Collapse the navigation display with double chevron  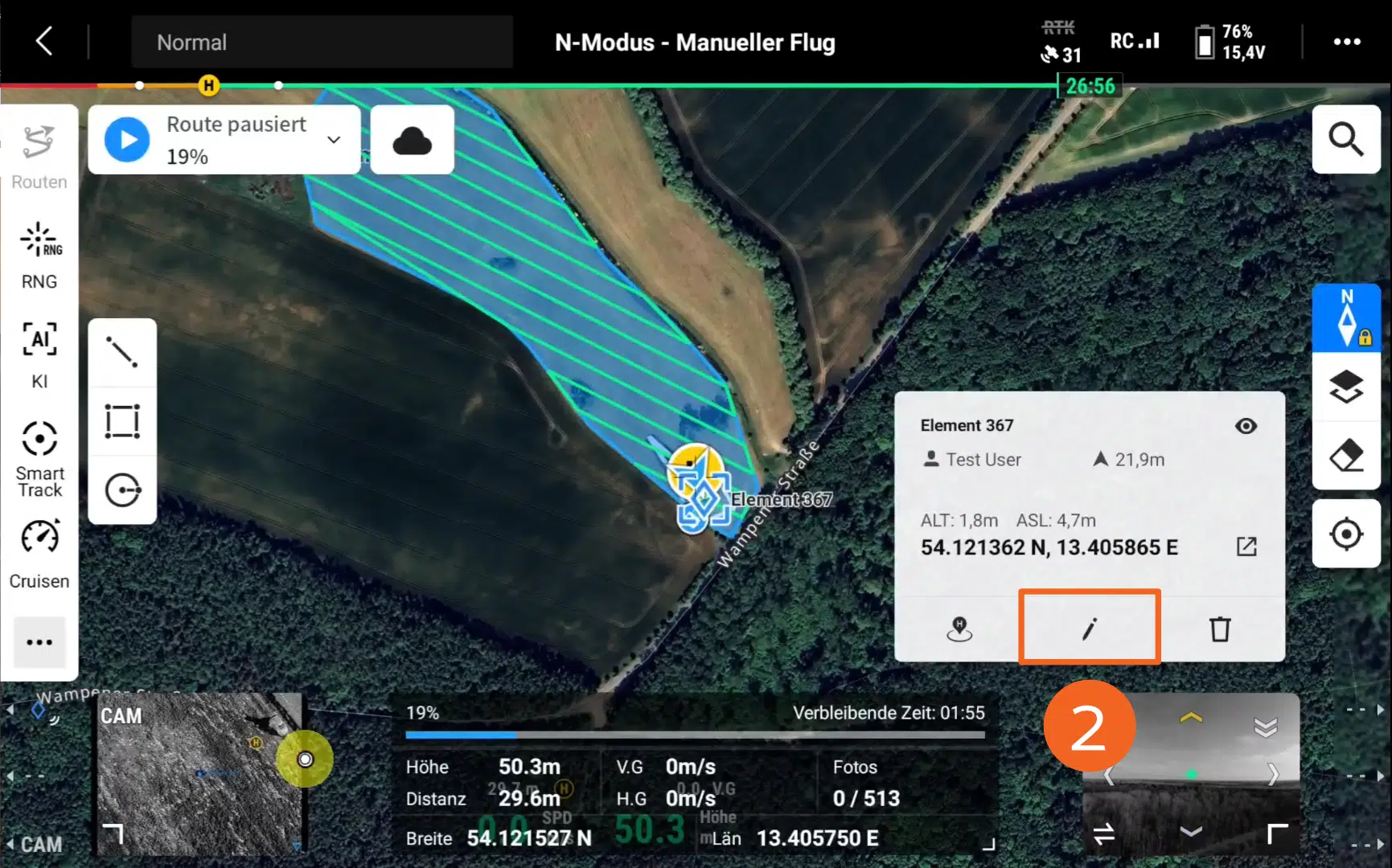pos(1266,727)
